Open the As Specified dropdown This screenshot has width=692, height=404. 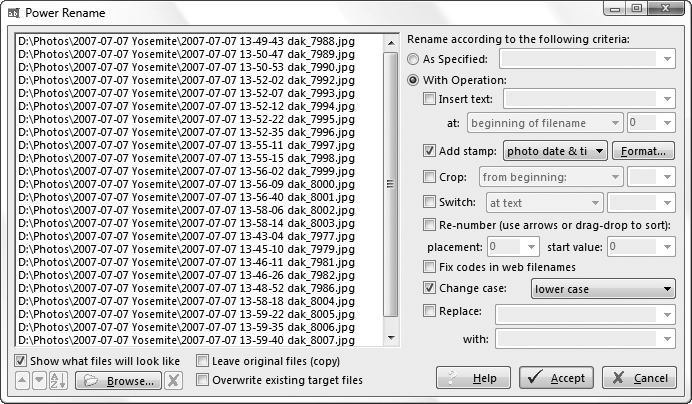(587, 59)
